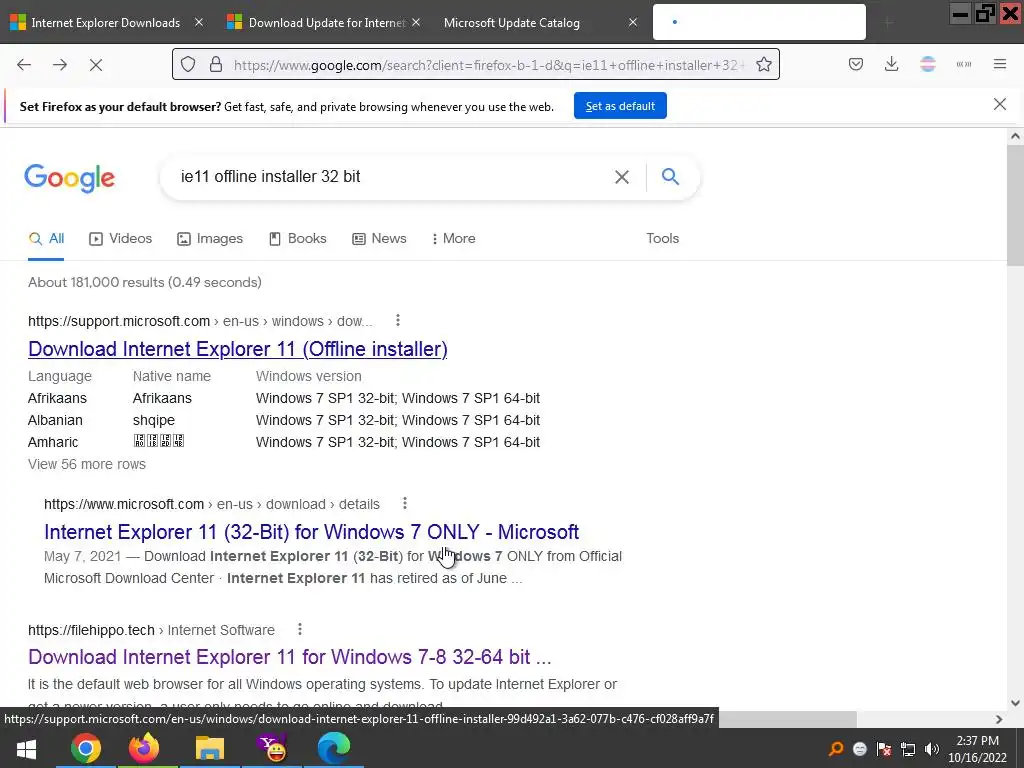Open the toolbar extension icon left of the menu
Viewport: 1024px width, 768px height.
964,64
